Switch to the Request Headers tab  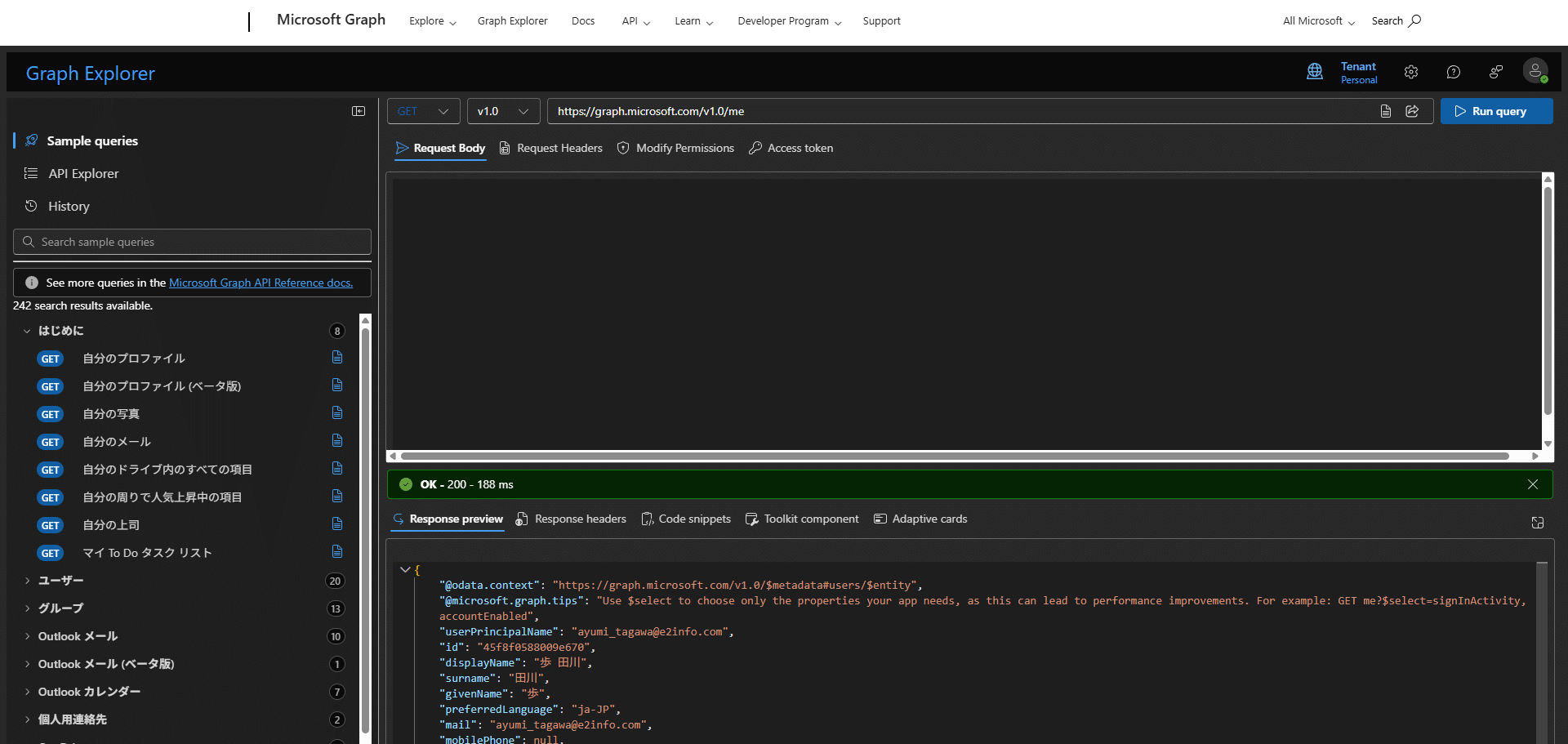[550, 148]
